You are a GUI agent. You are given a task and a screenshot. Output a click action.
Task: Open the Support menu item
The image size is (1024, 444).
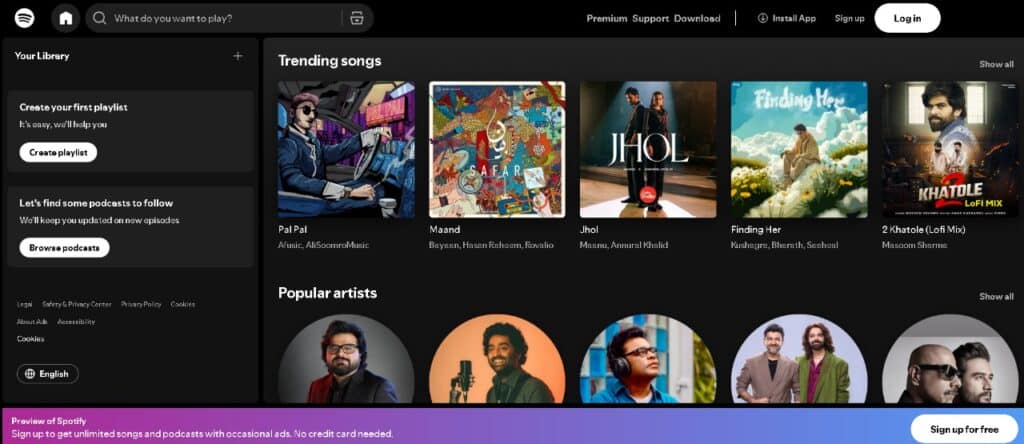650,18
